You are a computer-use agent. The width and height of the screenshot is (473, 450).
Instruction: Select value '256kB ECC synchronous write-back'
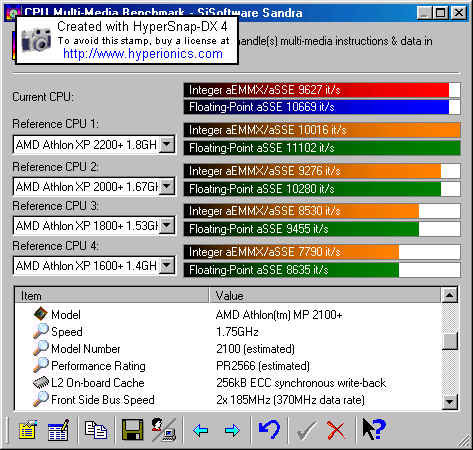coord(301,383)
